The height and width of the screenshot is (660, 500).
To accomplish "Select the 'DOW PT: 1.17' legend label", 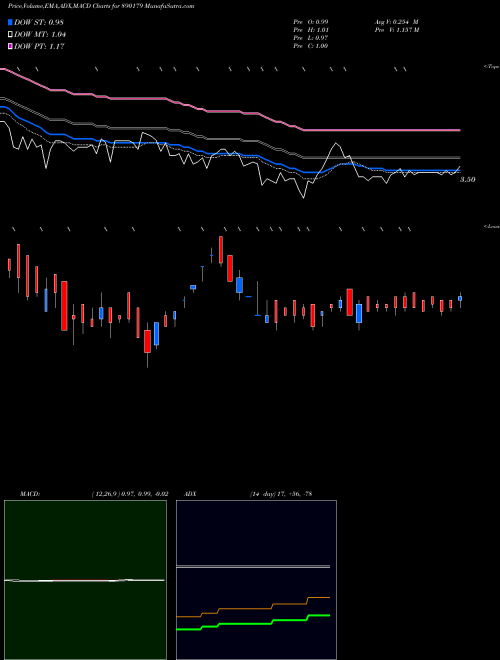I will 39,47.
